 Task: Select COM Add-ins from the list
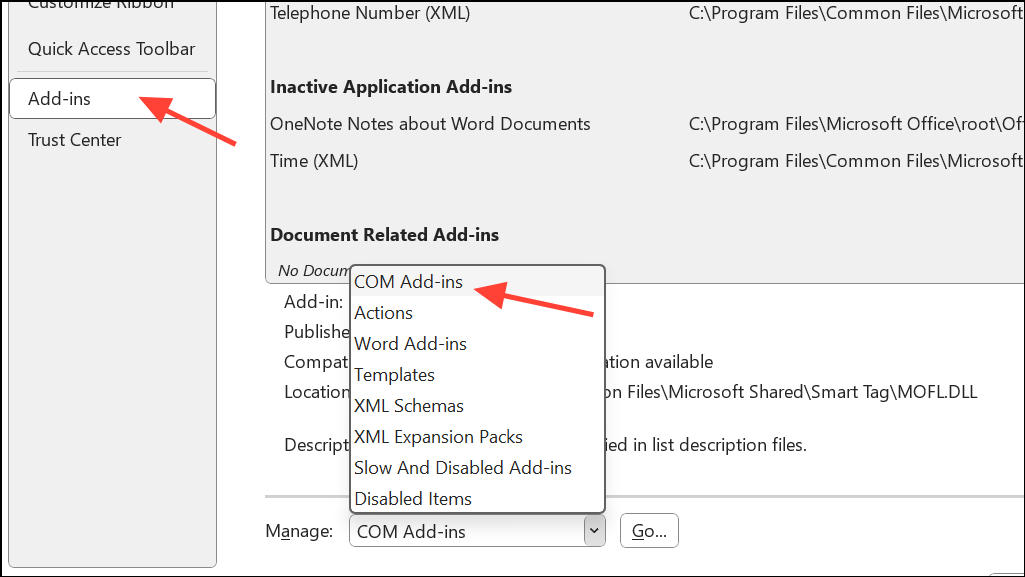click(x=408, y=281)
